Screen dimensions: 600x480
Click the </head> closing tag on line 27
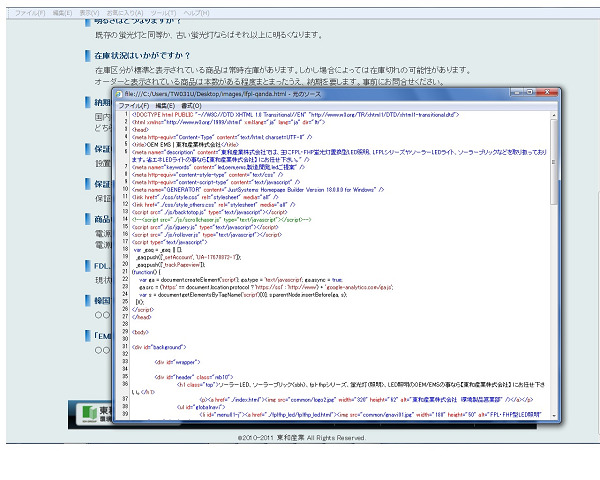(x=142, y=317)
